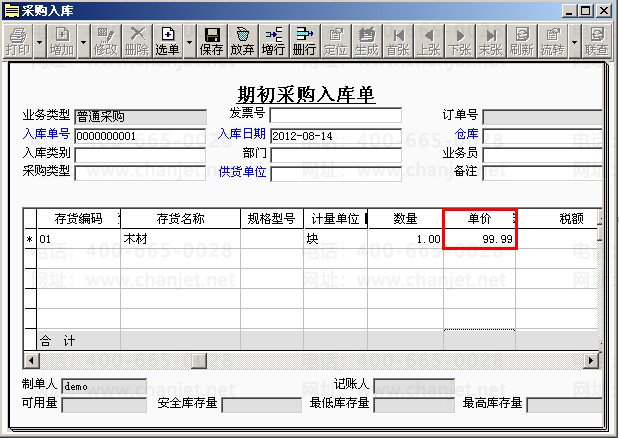Click the 定位 (Locate) toolbar icon

336,41
